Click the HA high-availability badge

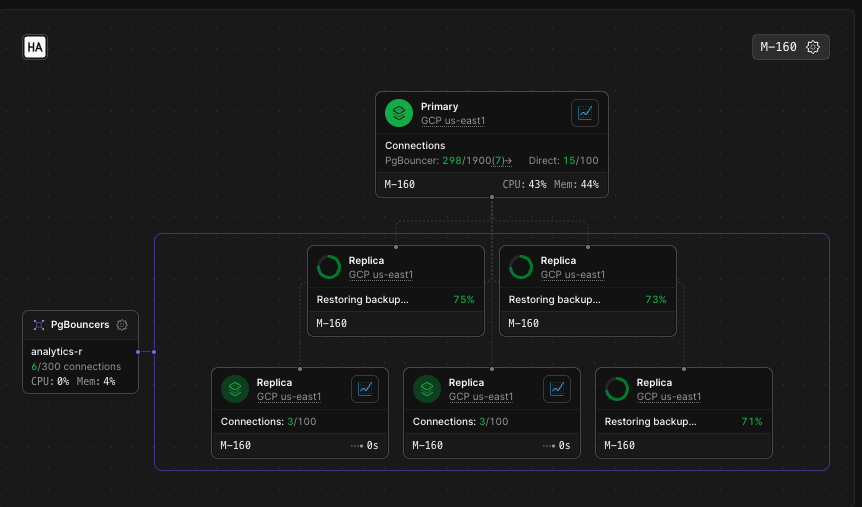pyautogui.click(x=35, y=47)
